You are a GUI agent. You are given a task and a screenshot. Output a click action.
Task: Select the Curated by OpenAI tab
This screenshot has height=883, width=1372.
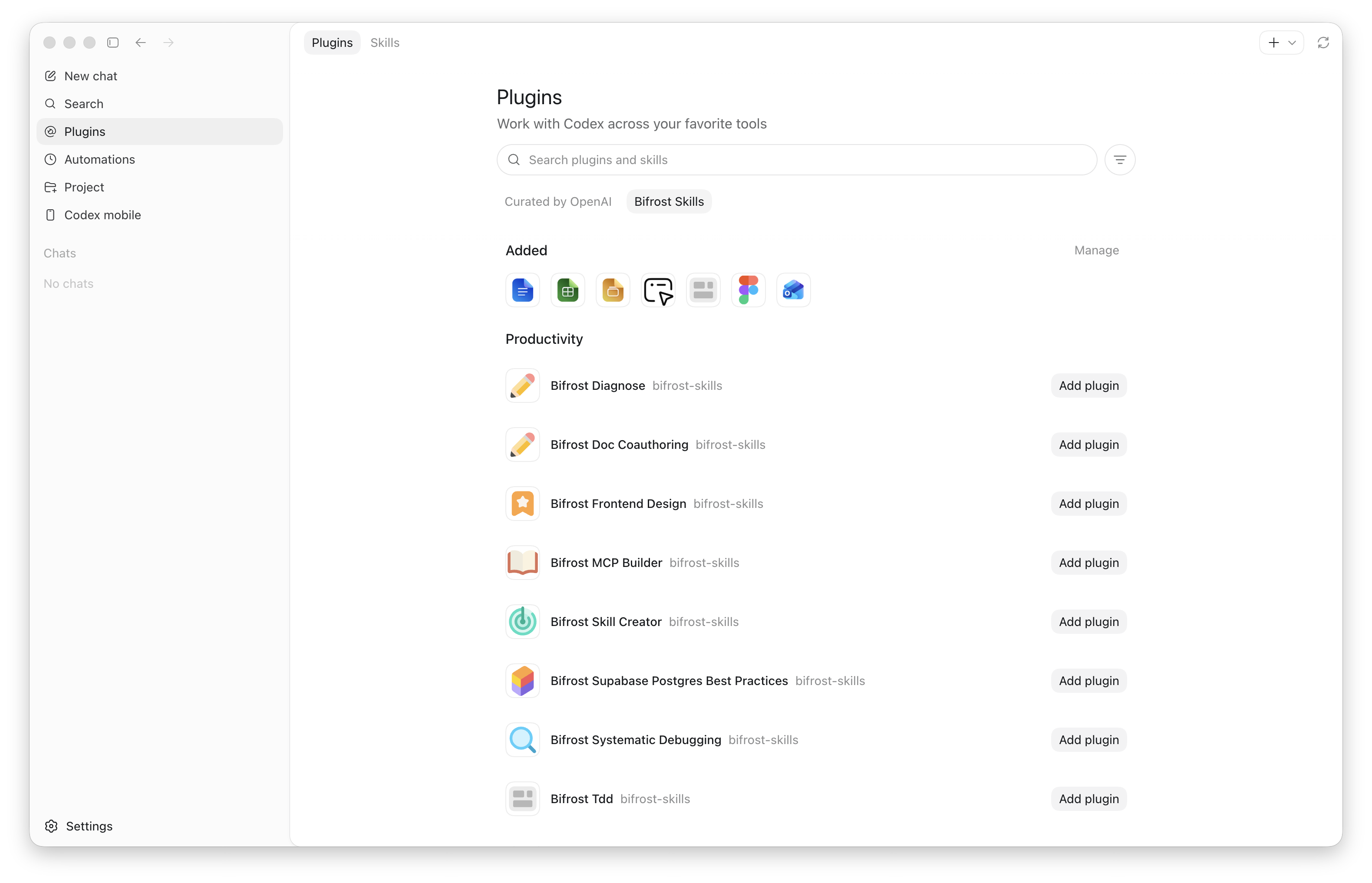click(x=558, y=201)
